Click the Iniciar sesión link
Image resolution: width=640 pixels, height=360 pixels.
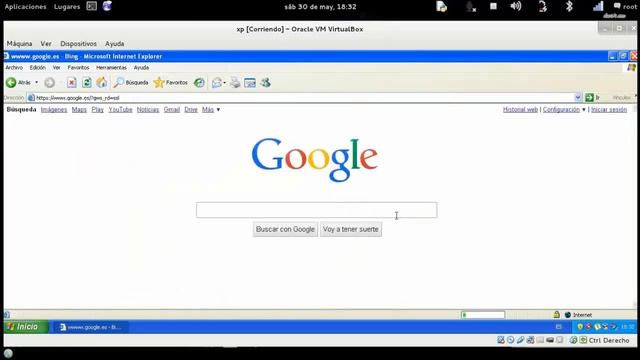click(x=609, y=110)
